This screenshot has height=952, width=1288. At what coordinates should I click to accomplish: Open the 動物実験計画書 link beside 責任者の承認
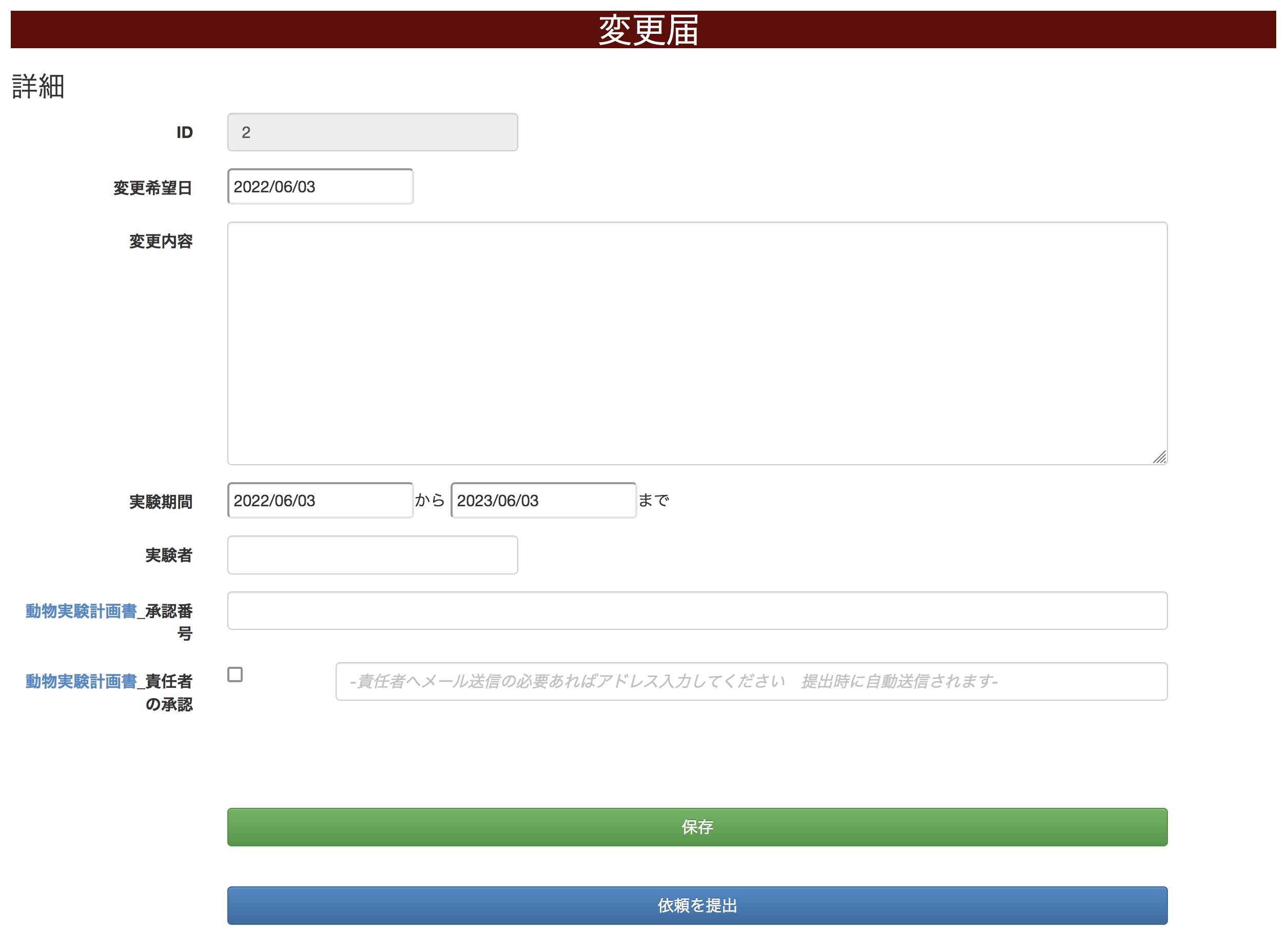pos(81,681)
